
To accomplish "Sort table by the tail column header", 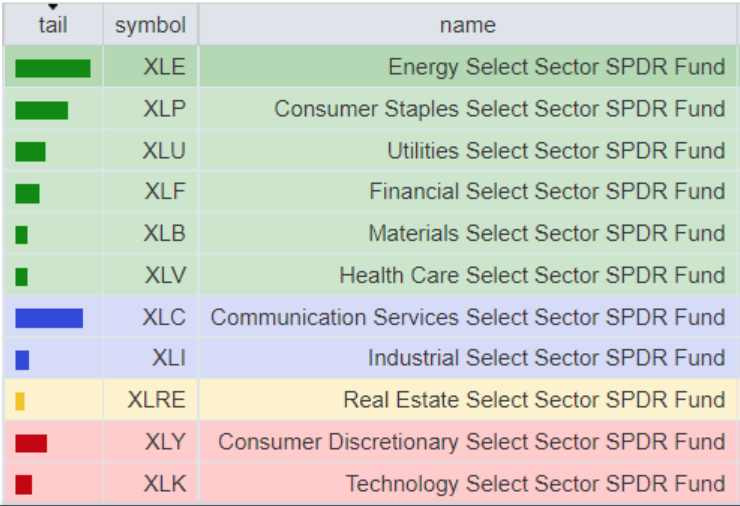I will pyautogui.click(x=52, y=25).
